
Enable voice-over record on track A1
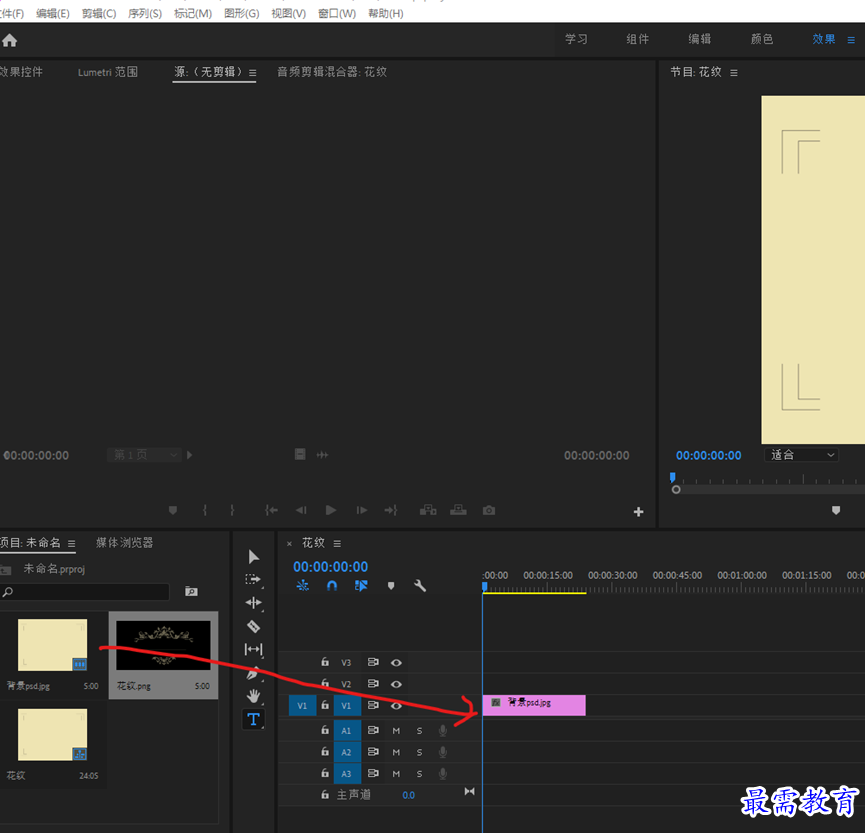(x=442, y=730)
